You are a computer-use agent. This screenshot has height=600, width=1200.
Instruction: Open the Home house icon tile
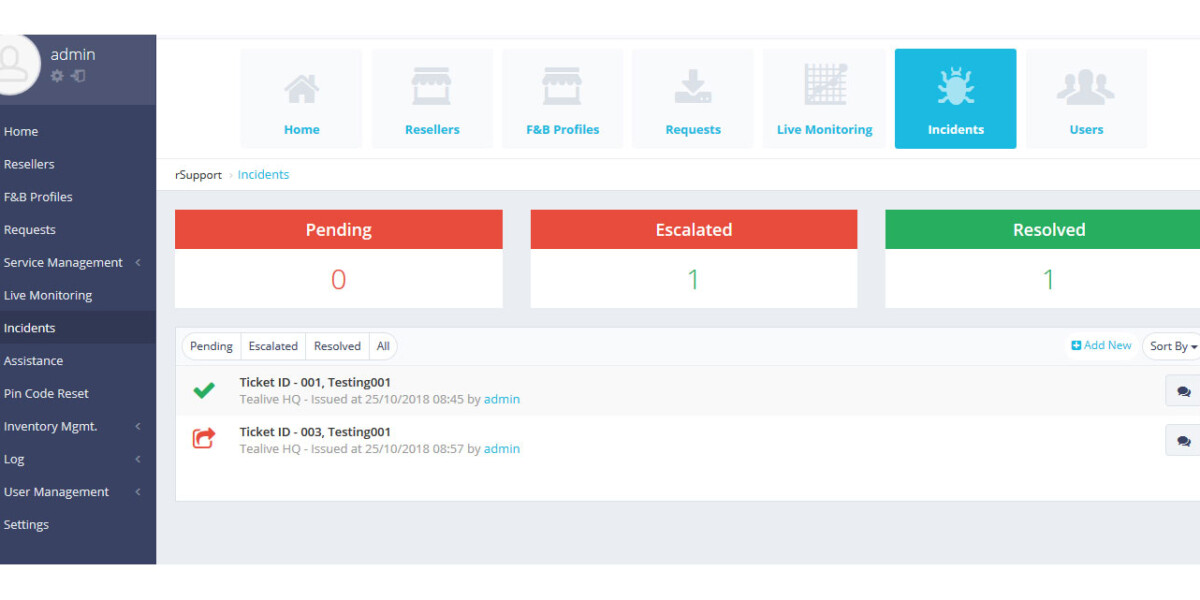tap(301, 98)
